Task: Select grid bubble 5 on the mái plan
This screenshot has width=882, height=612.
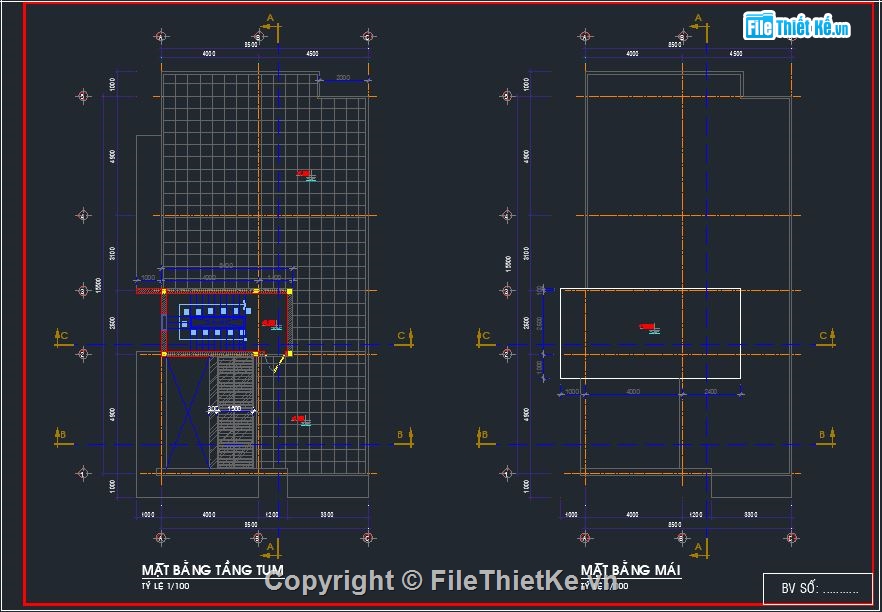Action: 507,96
